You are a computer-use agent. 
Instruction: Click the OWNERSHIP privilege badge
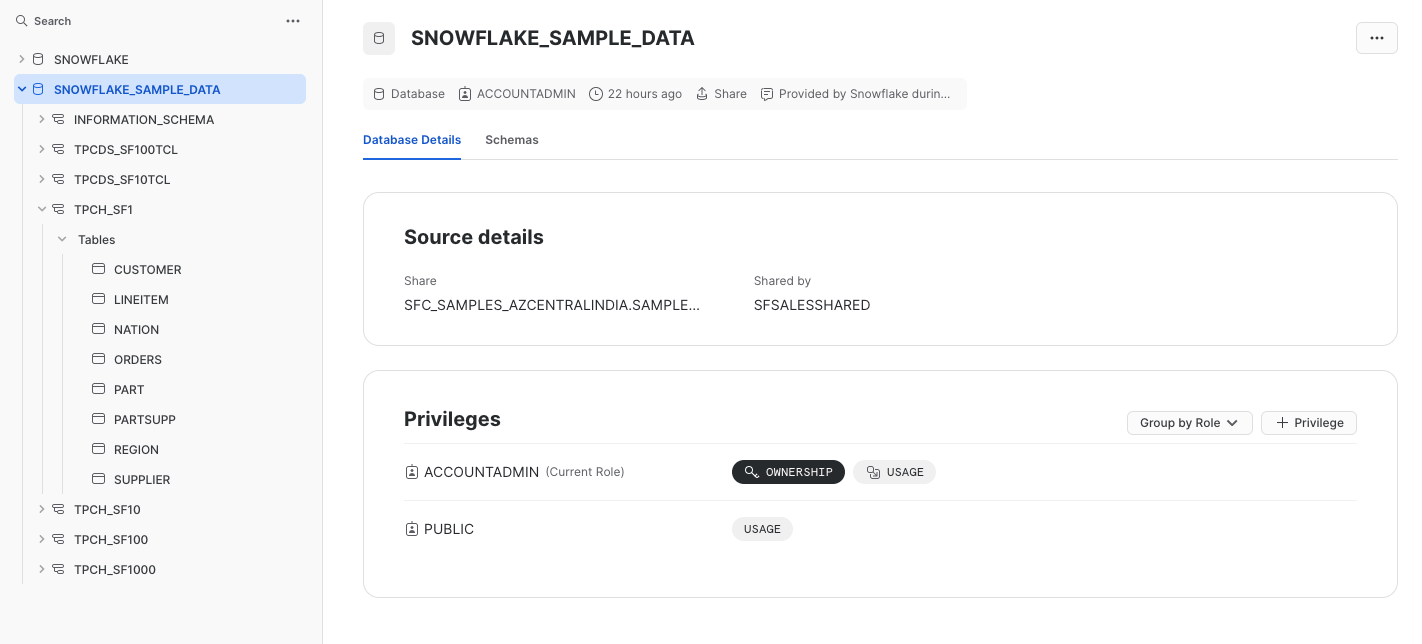(788, 472)
